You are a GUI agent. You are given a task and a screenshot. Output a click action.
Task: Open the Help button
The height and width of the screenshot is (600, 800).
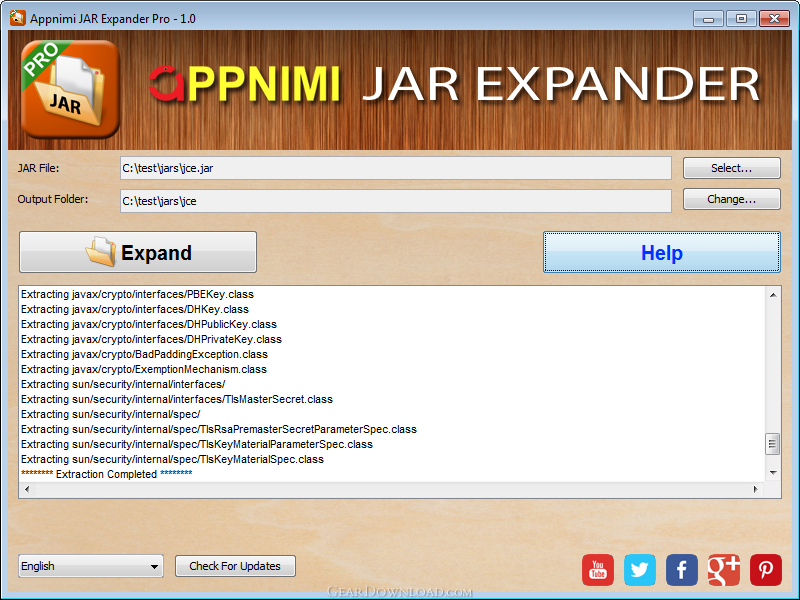tap(662, 252)
